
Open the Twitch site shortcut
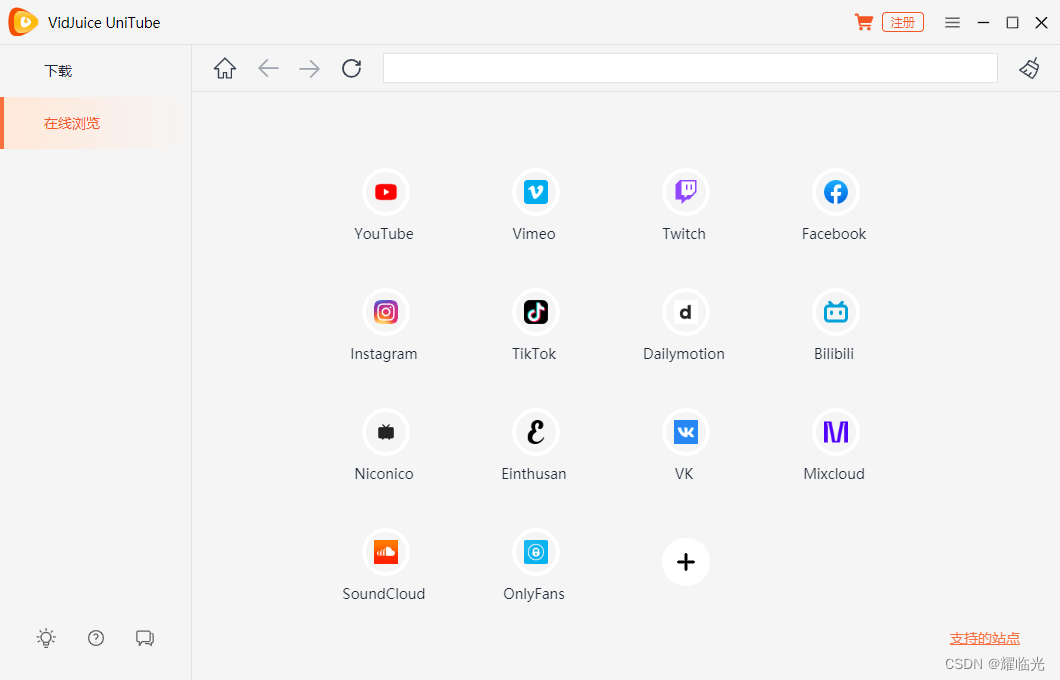[685, 192]
